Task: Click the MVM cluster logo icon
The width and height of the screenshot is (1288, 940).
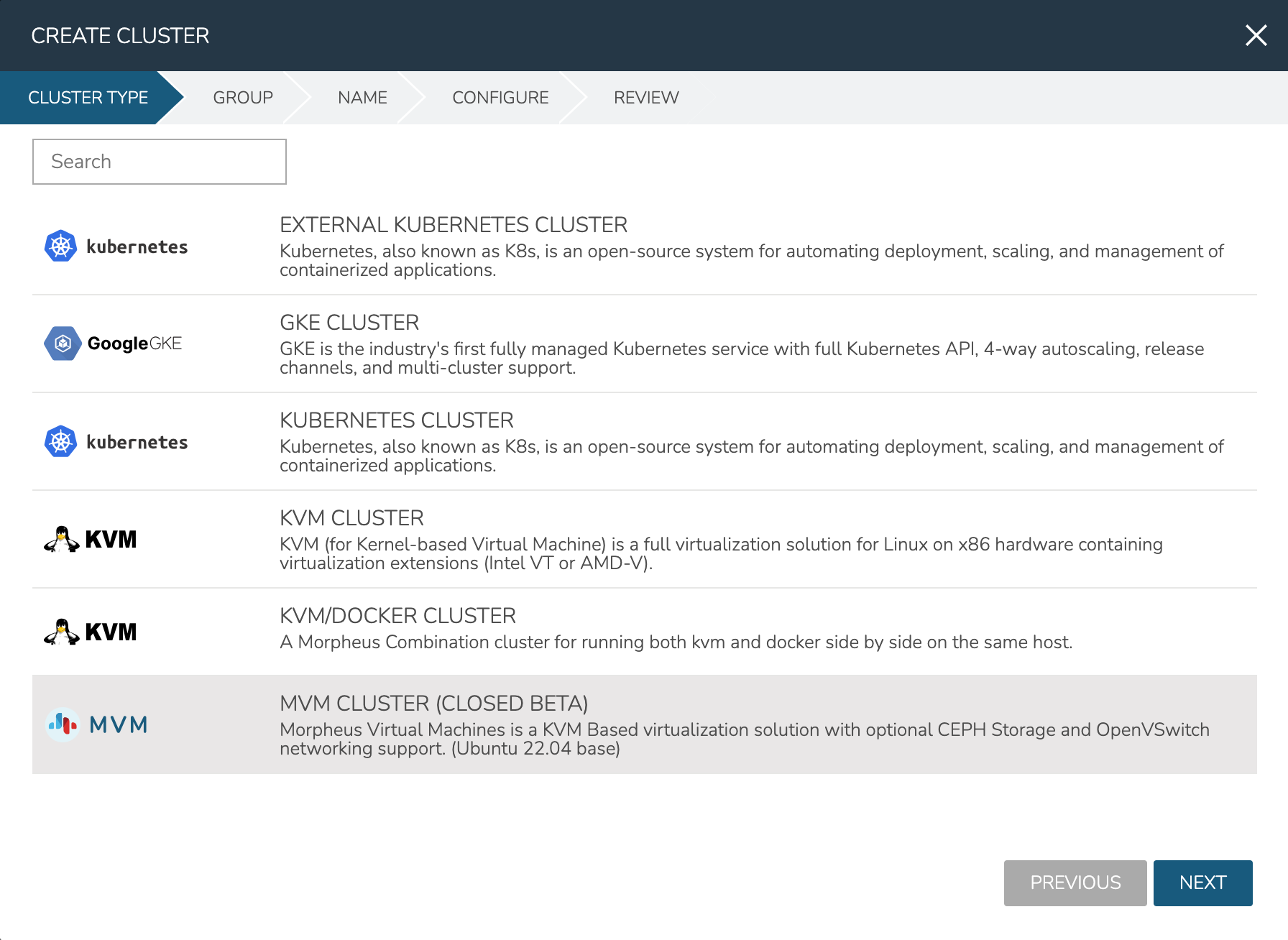Action: (63, 724)
